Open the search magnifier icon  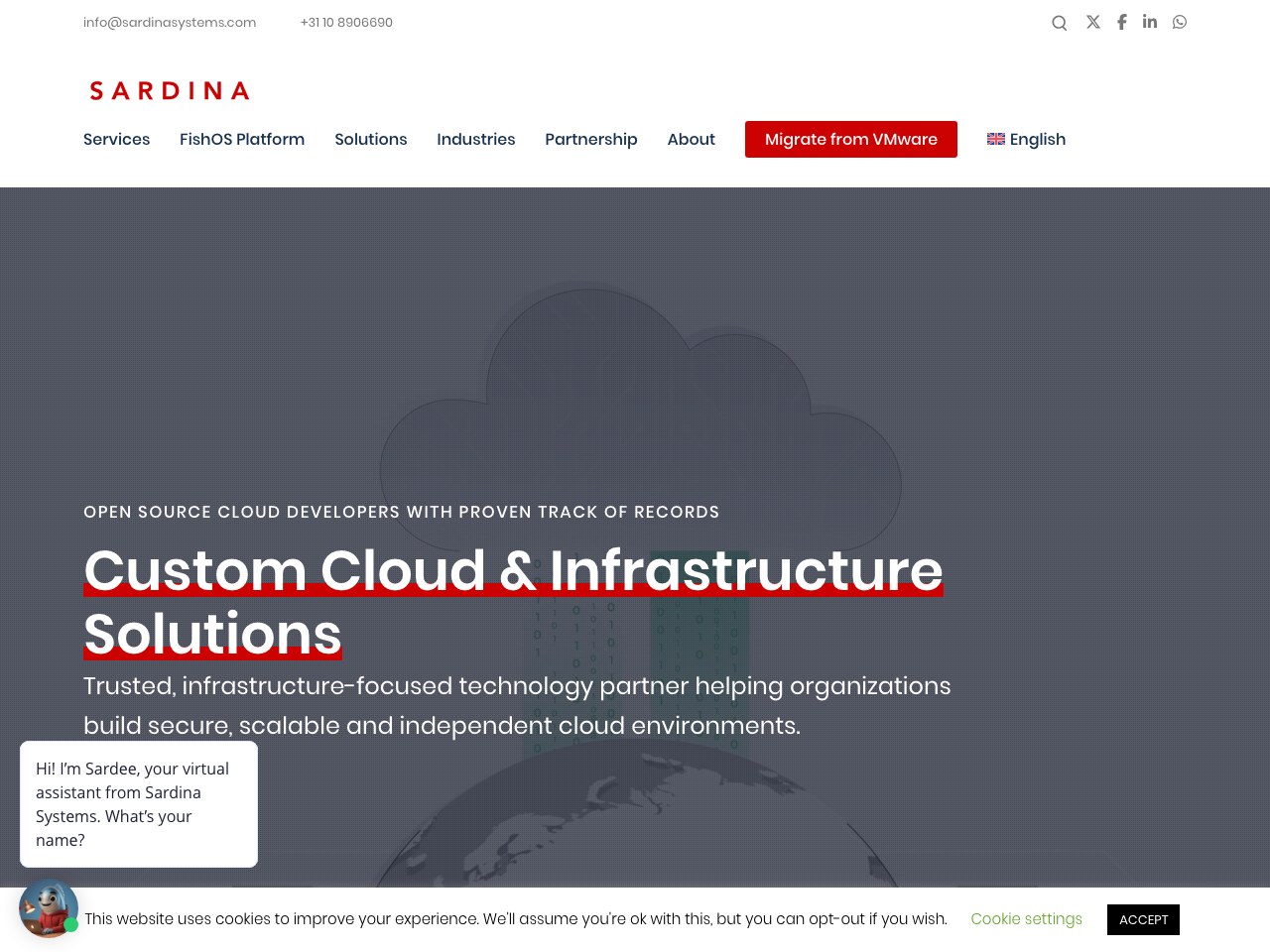point(1059,23)
